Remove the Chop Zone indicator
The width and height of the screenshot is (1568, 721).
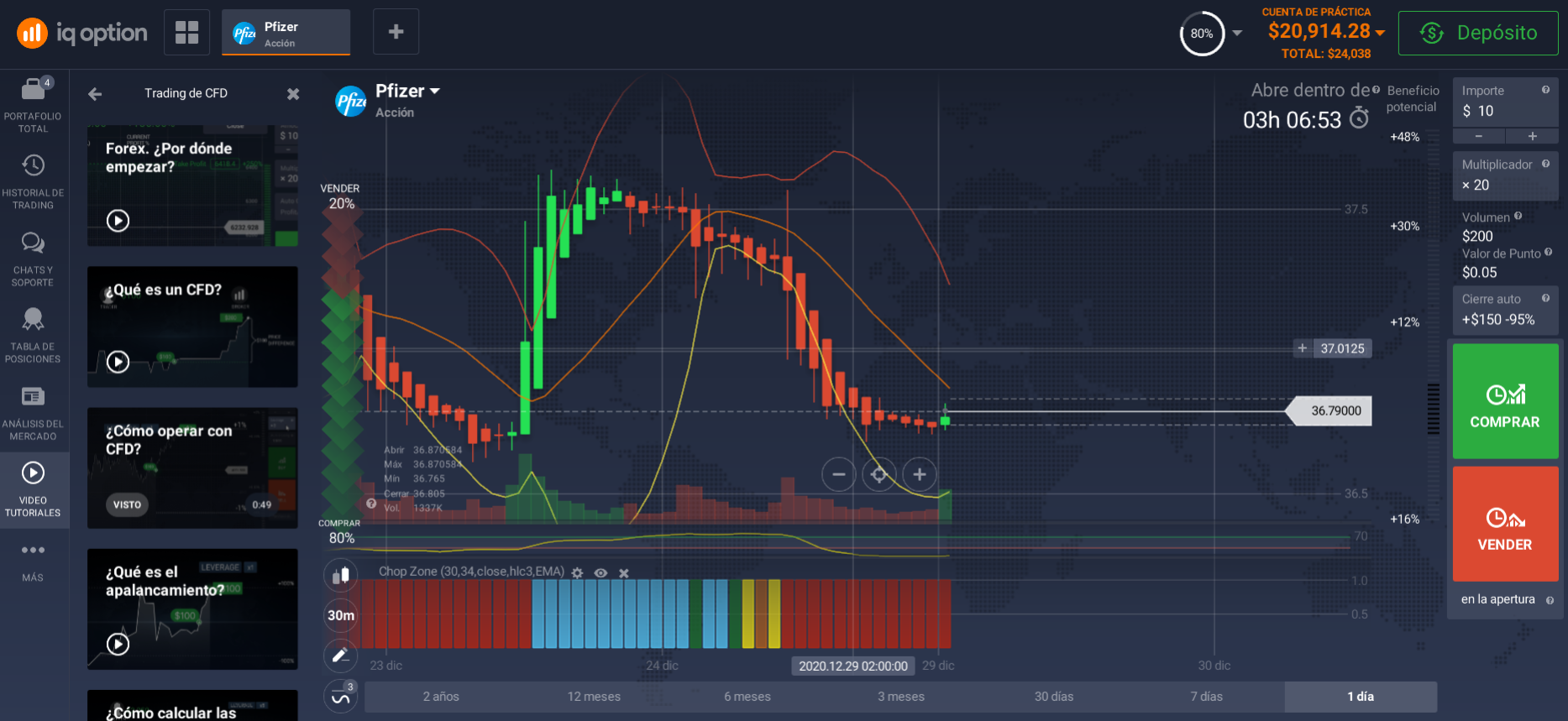click(624, 572)
